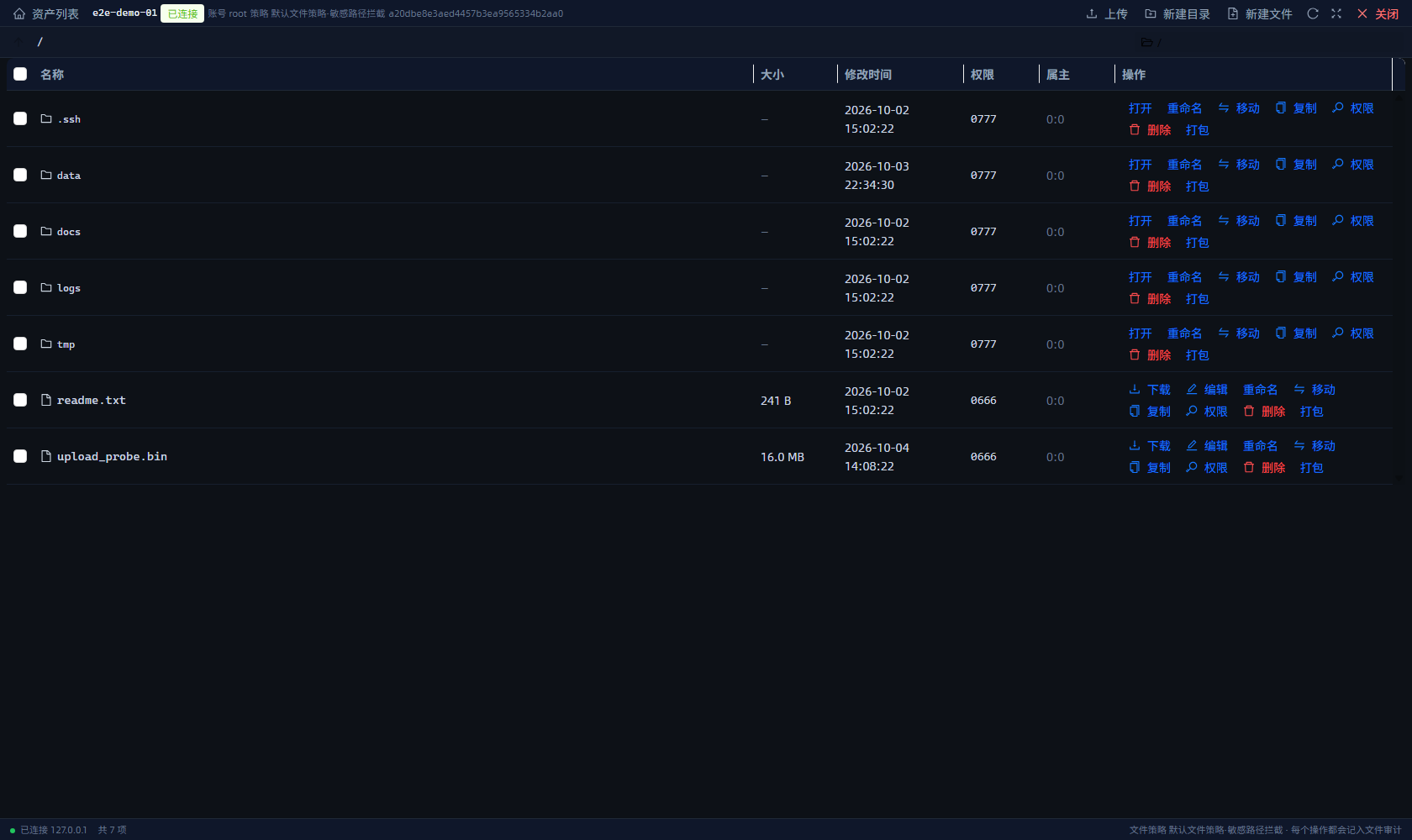This screenshot has width=1412, height=840.
Task: Check the .ssh folder checkbox
Action: click(x=20, y=118)
